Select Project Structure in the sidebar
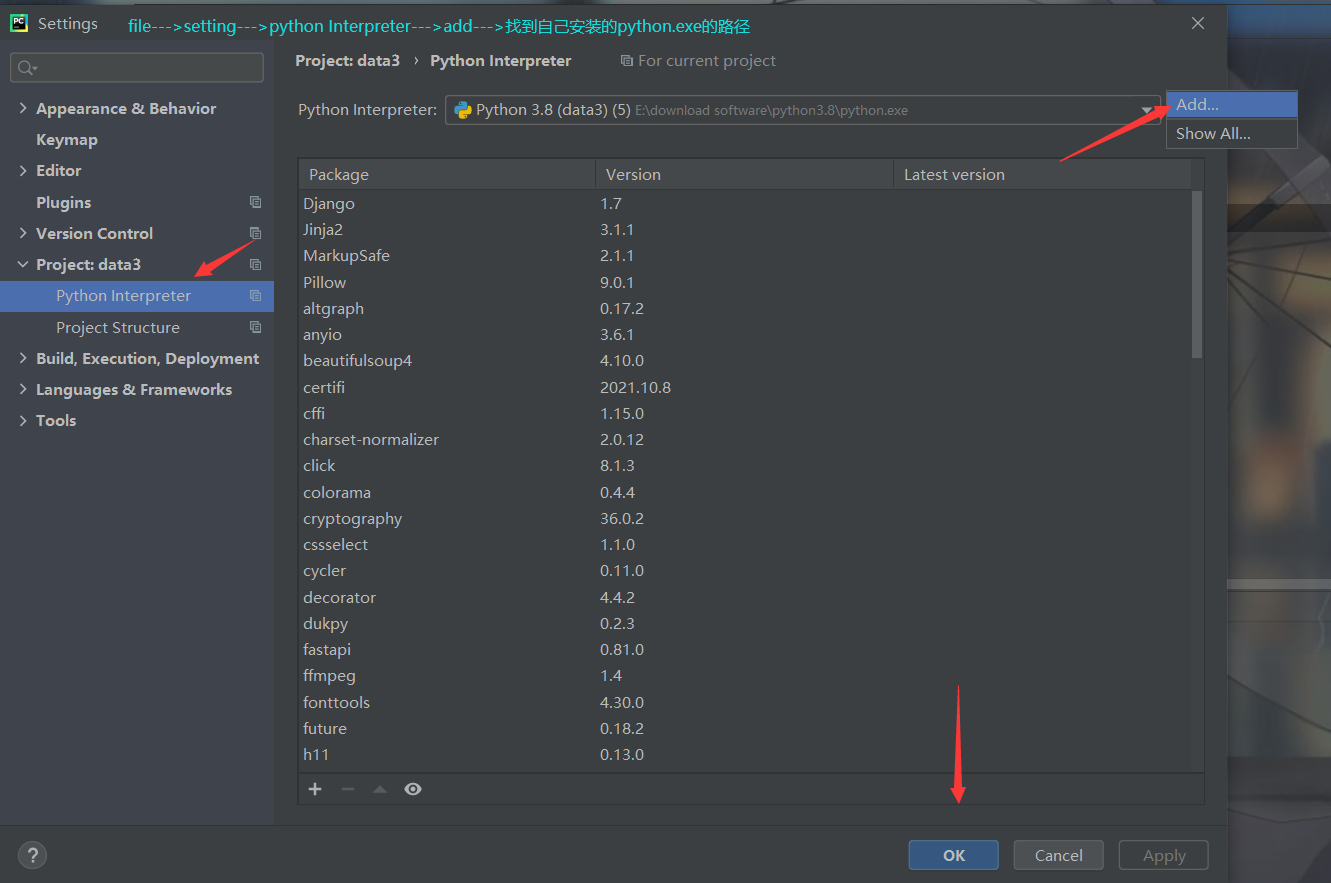The height and width of the screenshot is (883, 1331). [117, 327]
